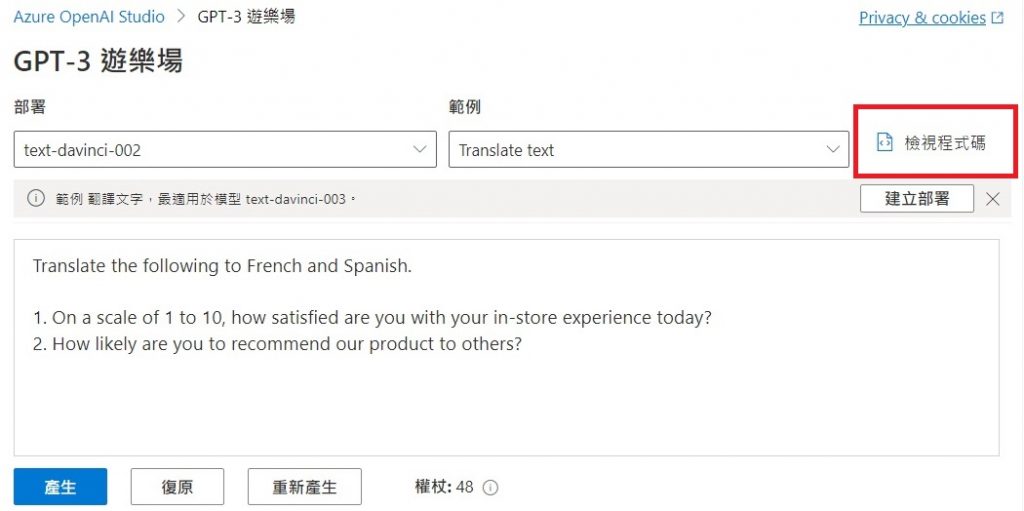This screenshot has height=511, width=1024.
Task: Dismiss the text-davinci-003 suggestion banner
Action: click(993, 199)
